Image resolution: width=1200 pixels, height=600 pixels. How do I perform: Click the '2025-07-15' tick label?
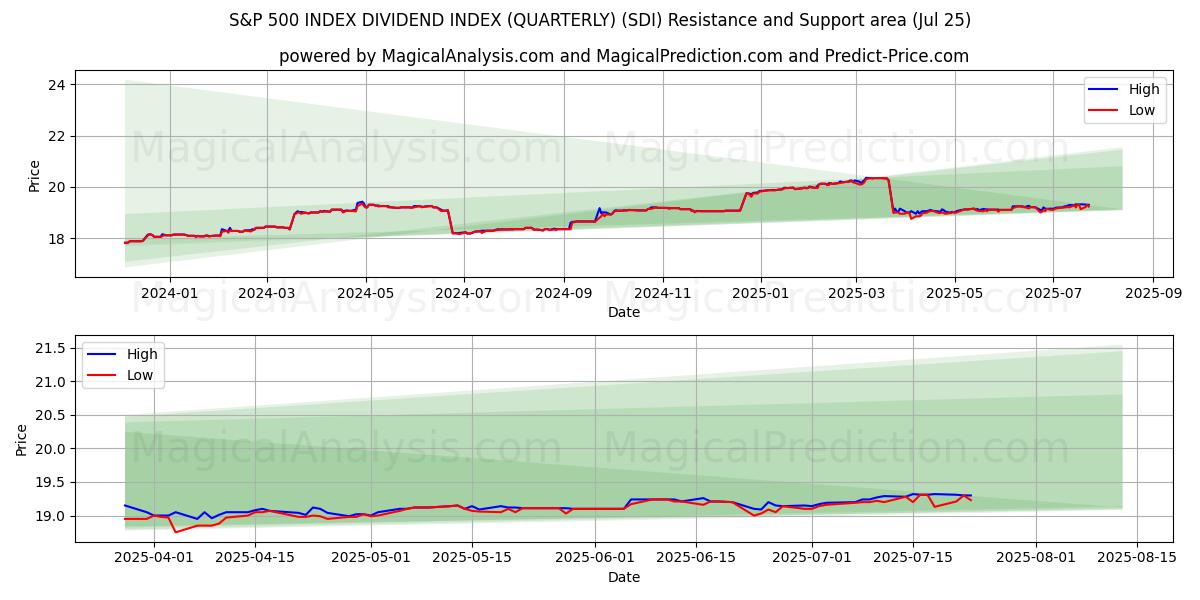(x=913, y=558)
